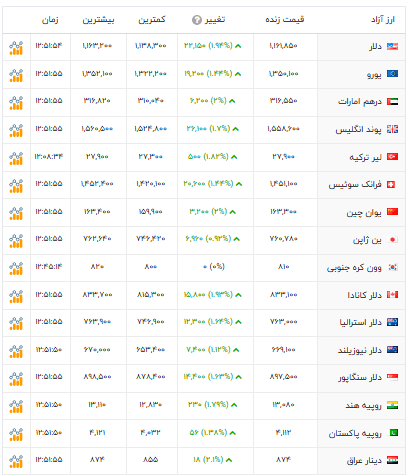Open the درهم امارات currency link
Viewport: 411px width, 475px height.
pyautogui.click(x=360, y=101)
